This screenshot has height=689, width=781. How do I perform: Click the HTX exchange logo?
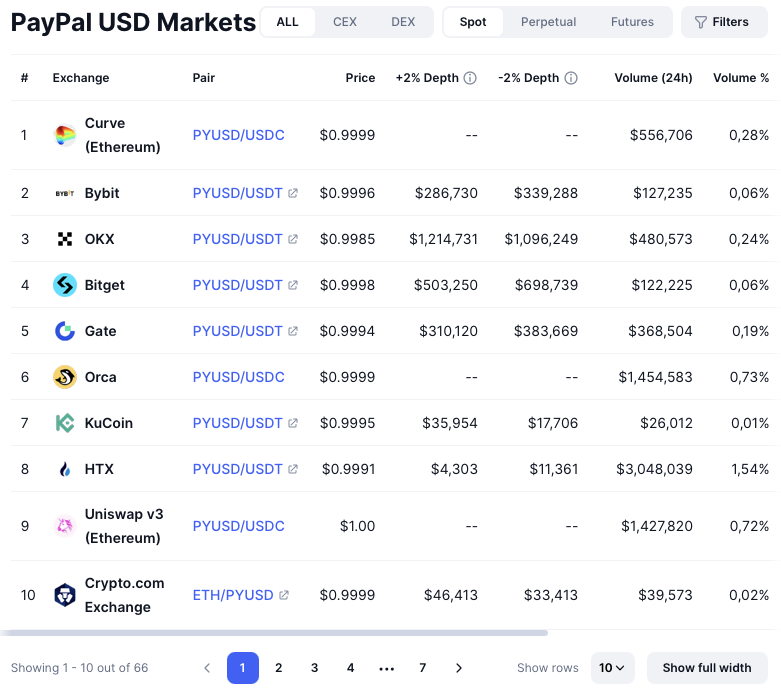(65, 469)
